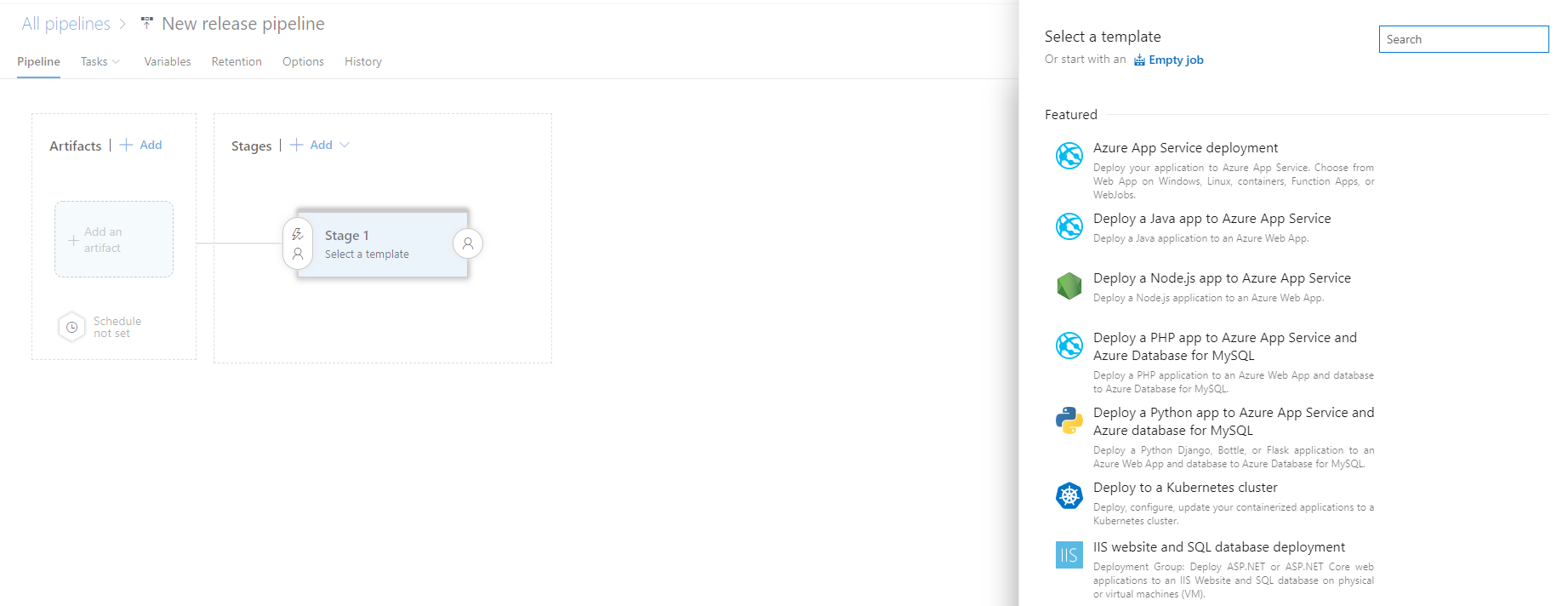Click the Kubernetes template description text
This screenshot has width=1568, height=606.
pos(1234,514)
